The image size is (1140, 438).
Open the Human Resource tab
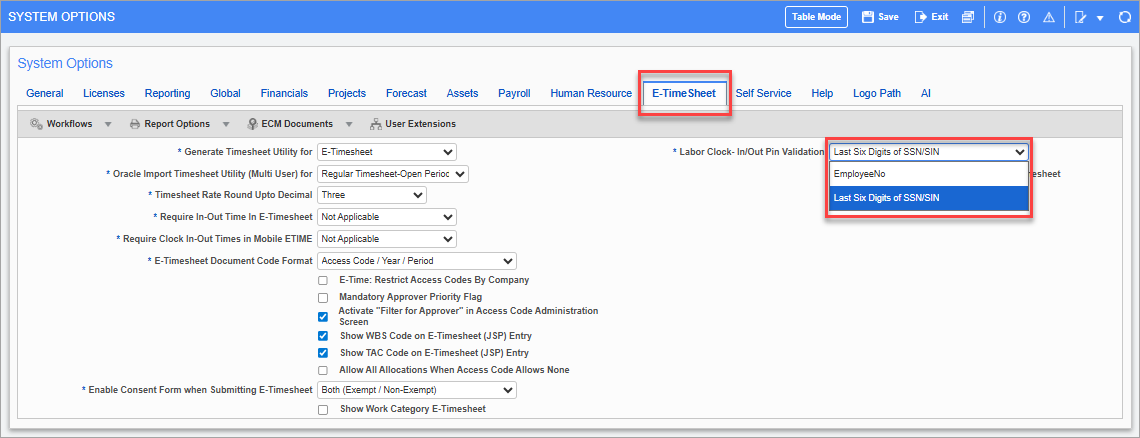tap(591, 93)
